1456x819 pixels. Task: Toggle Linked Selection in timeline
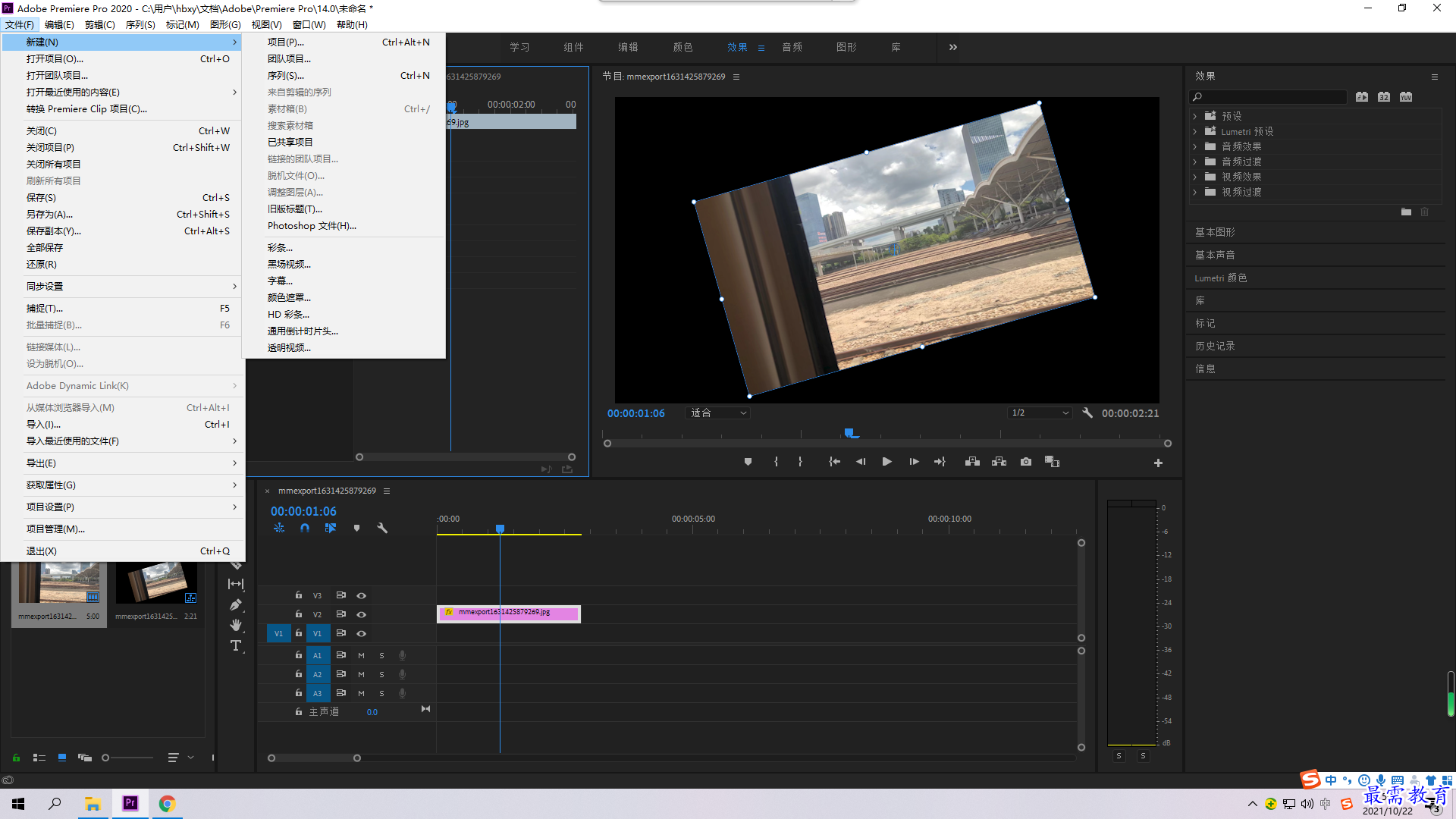[x=331, y=528]
